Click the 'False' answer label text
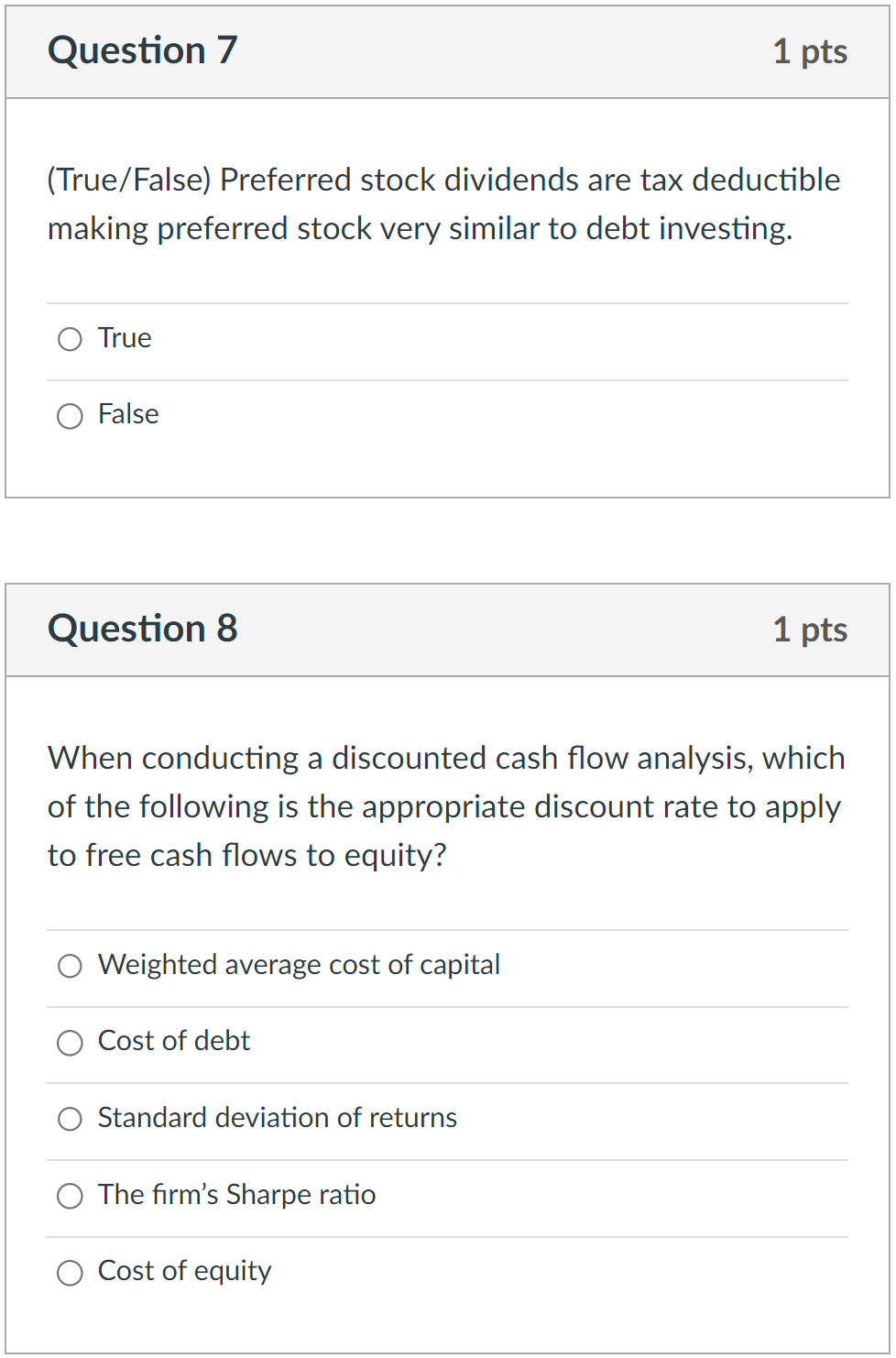The height and width of the screenshot is (1358, 896). pos(128,414)
